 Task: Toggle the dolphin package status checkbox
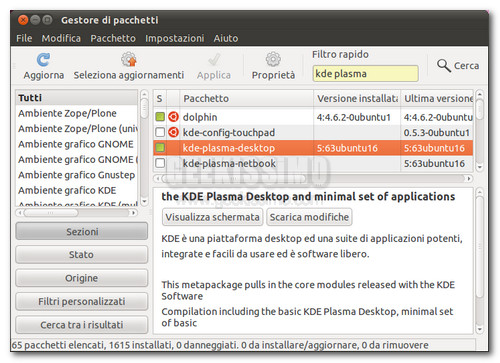pos(160,117)
